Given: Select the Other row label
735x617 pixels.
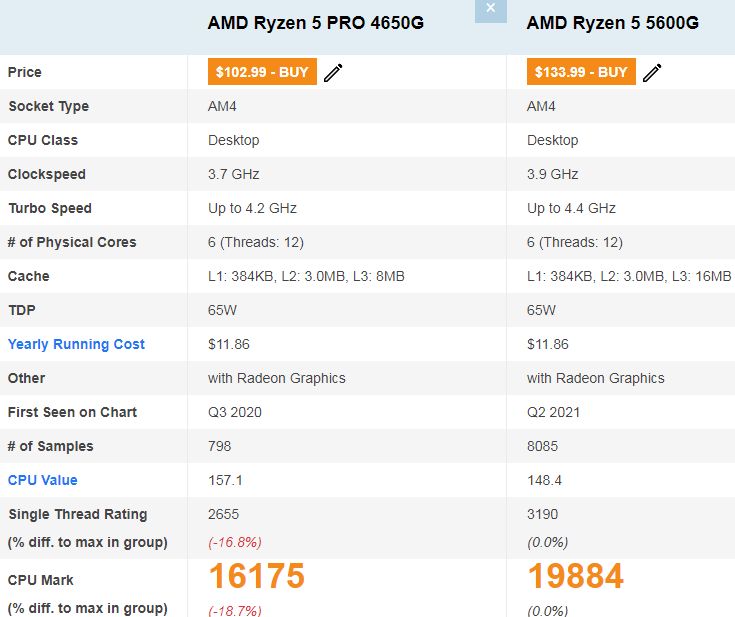Looking at the screenshot, I should click(x=27, y=378).
